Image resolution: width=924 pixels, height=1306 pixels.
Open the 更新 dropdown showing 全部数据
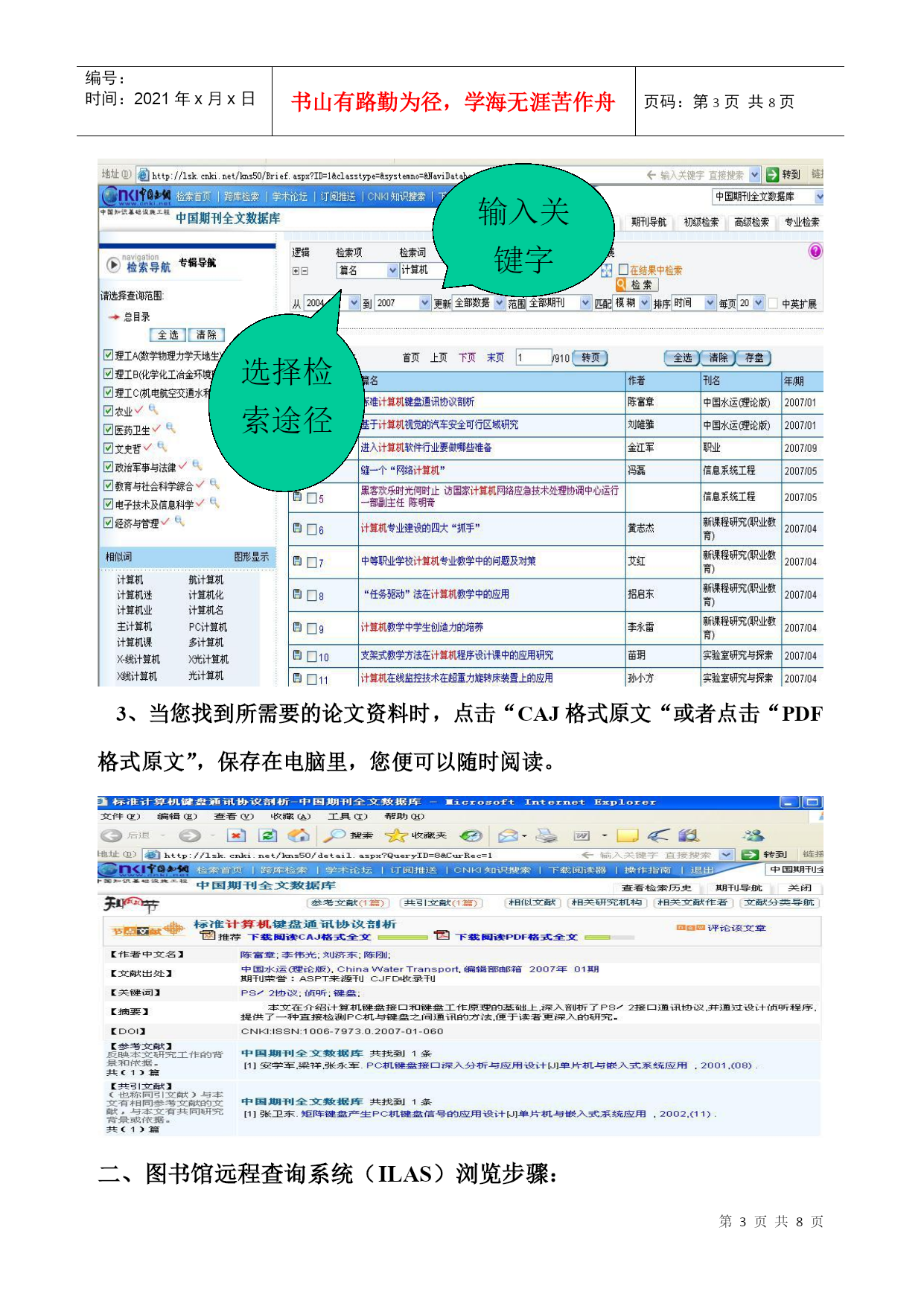tap(479, 303)
